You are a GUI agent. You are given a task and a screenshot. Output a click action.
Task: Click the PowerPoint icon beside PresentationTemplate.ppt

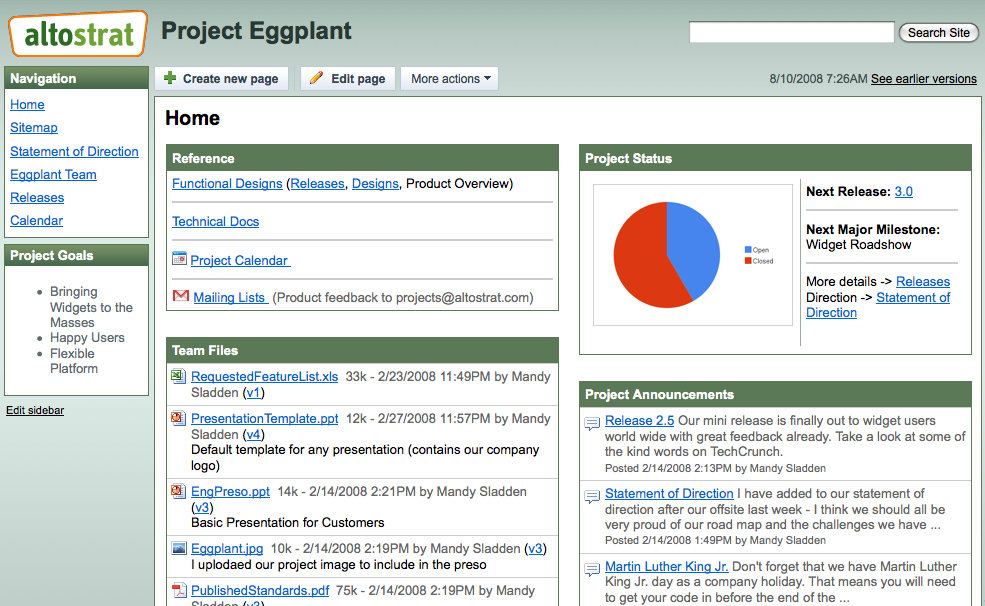pos(178,418)
